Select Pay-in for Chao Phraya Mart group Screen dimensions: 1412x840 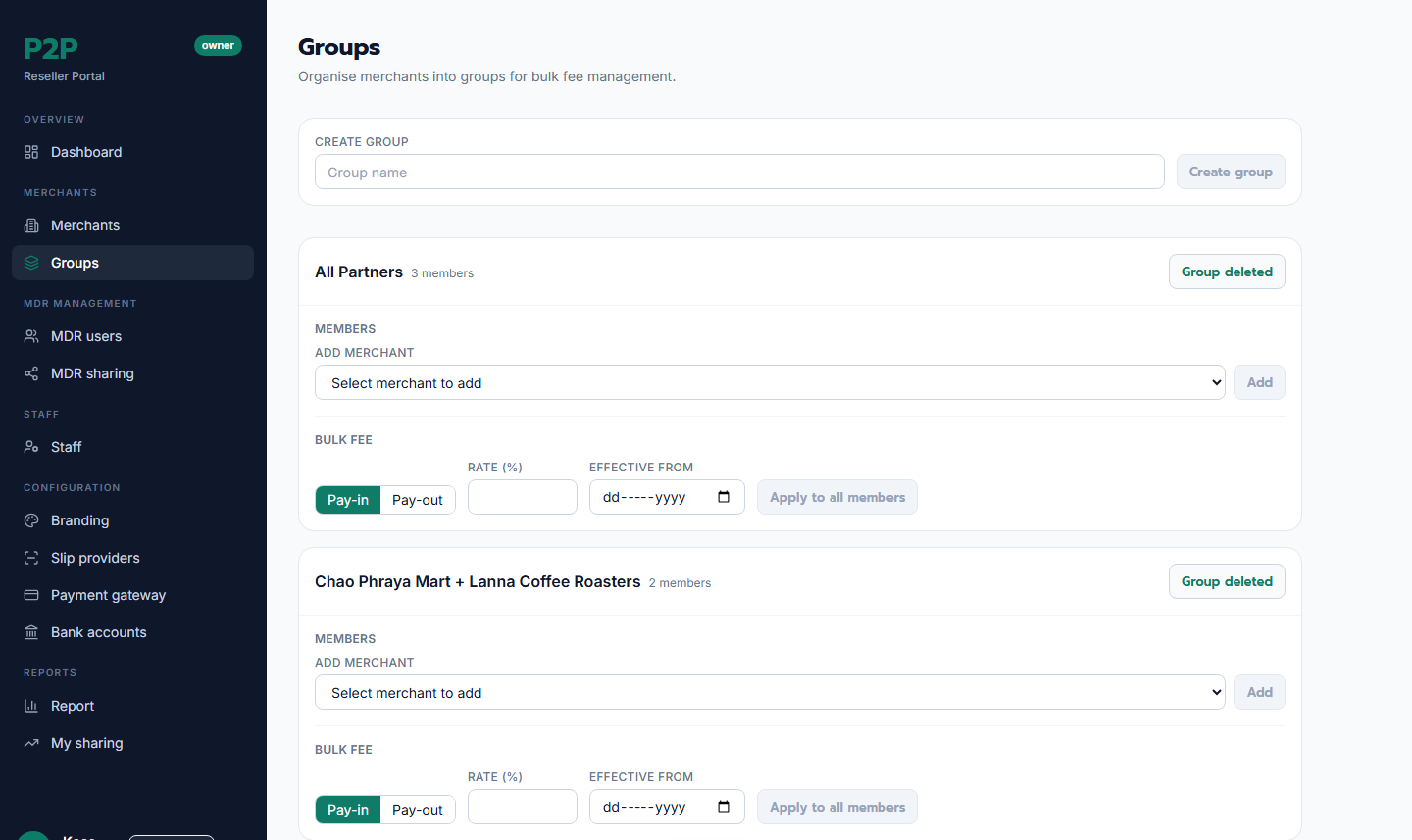348,810
